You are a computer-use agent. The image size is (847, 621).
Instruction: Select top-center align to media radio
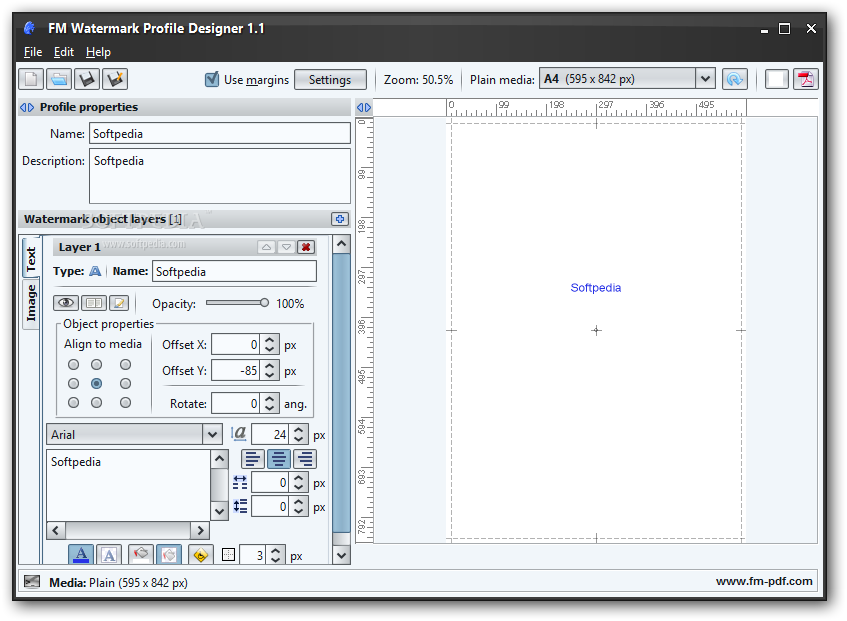[97, 365]
